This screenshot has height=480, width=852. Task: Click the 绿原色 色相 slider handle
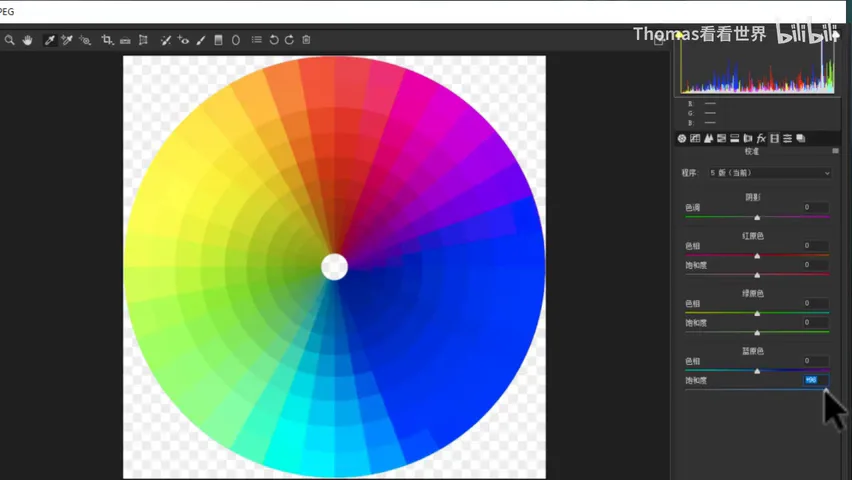tap(757, 313)
